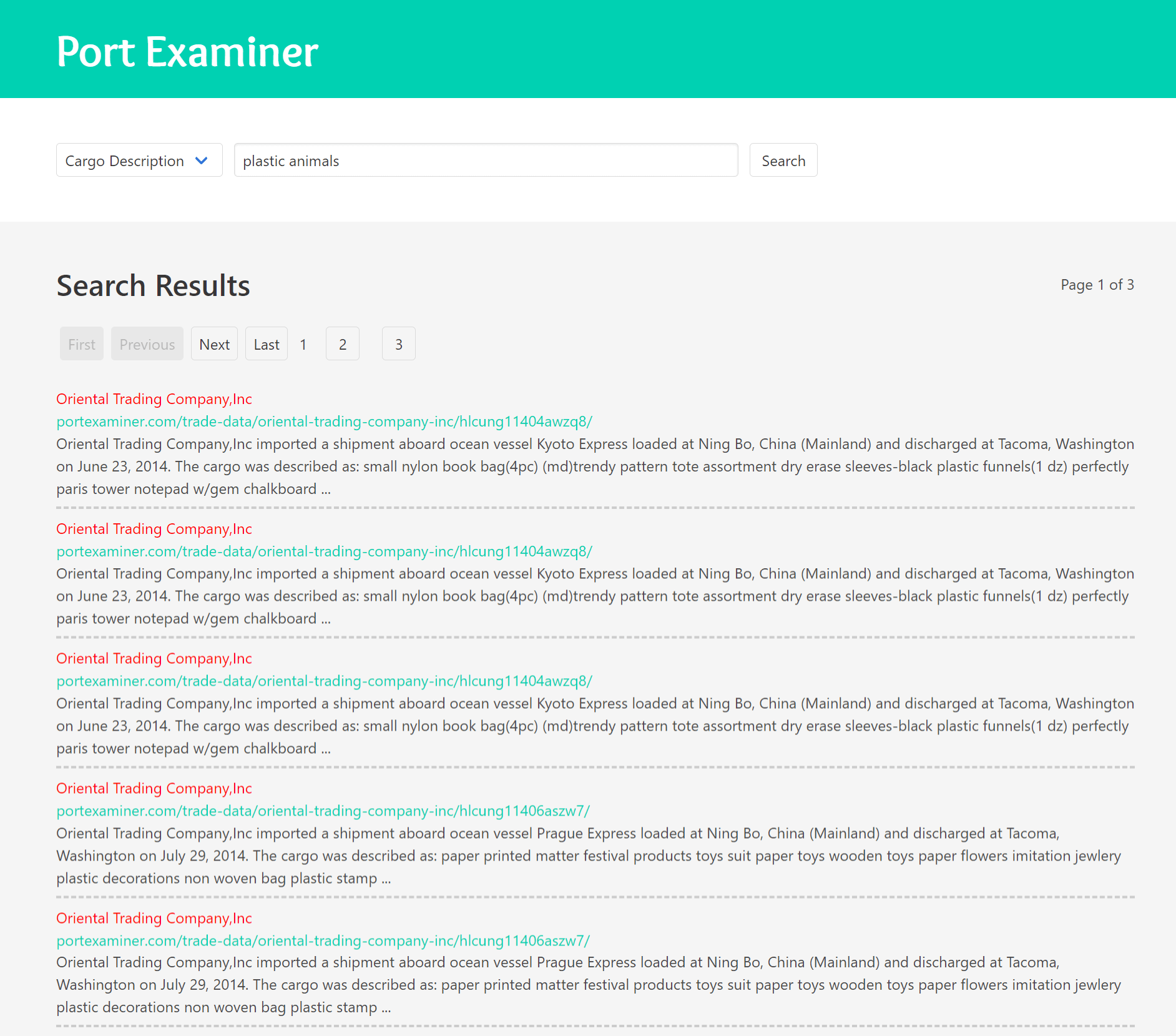Viewport: 1176px width, 1036px height.
Task: Jump to the Last results page
Action: [x=267, y=344]
